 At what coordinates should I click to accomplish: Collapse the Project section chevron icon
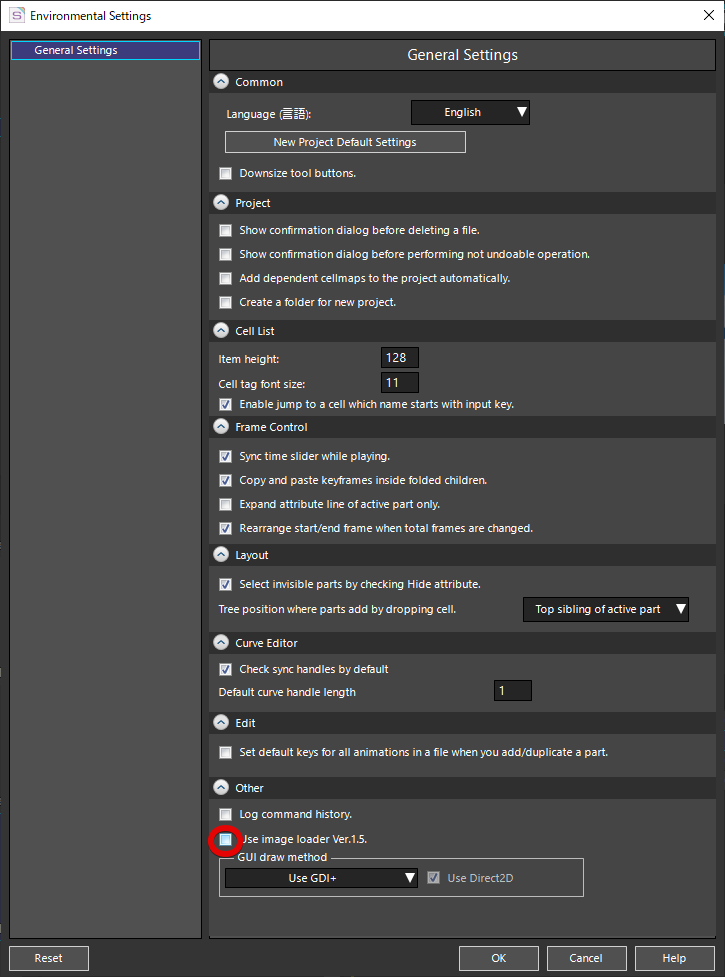pos(221,203)
